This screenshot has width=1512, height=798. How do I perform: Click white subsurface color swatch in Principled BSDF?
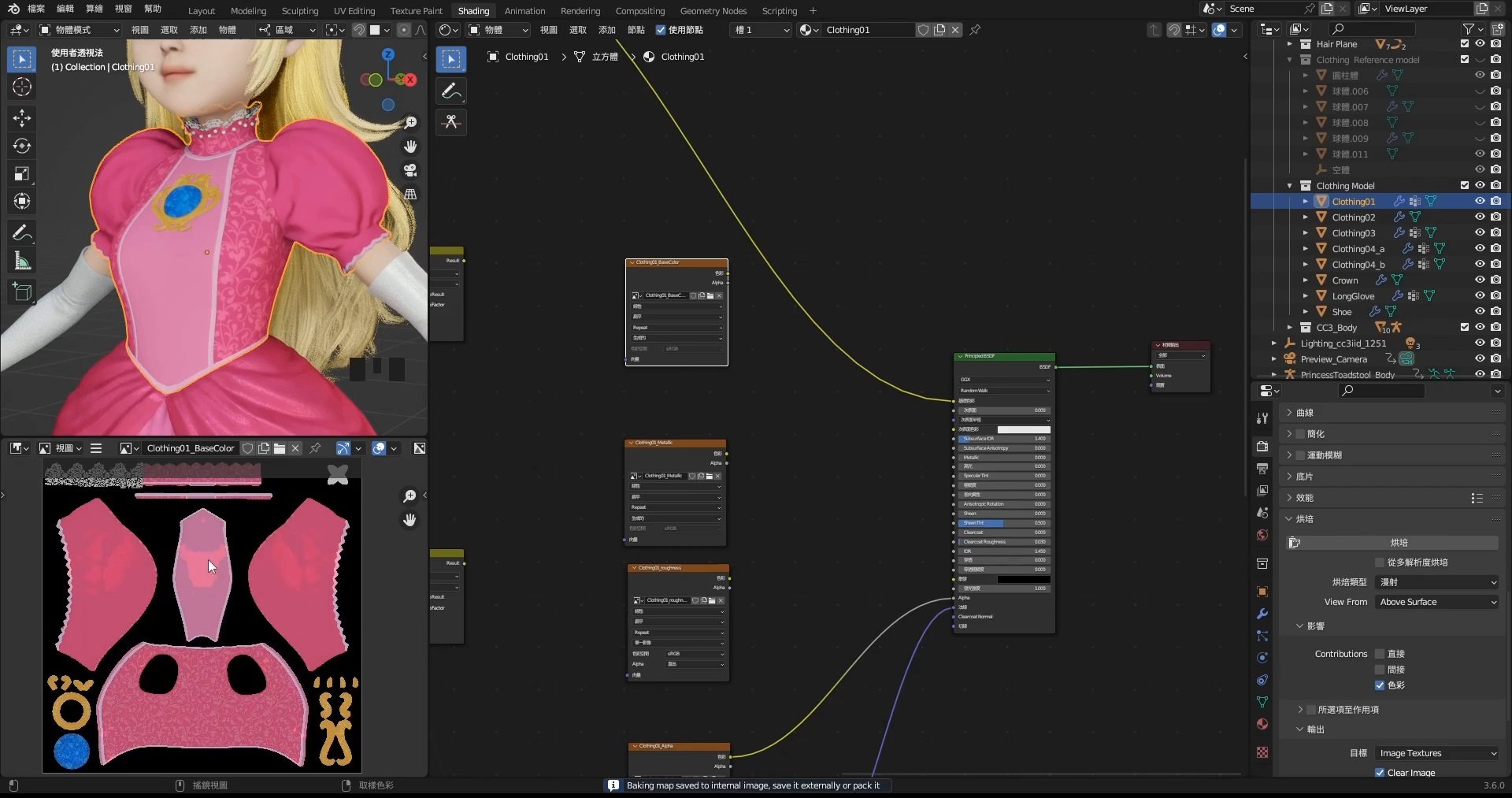point(1024,429)
